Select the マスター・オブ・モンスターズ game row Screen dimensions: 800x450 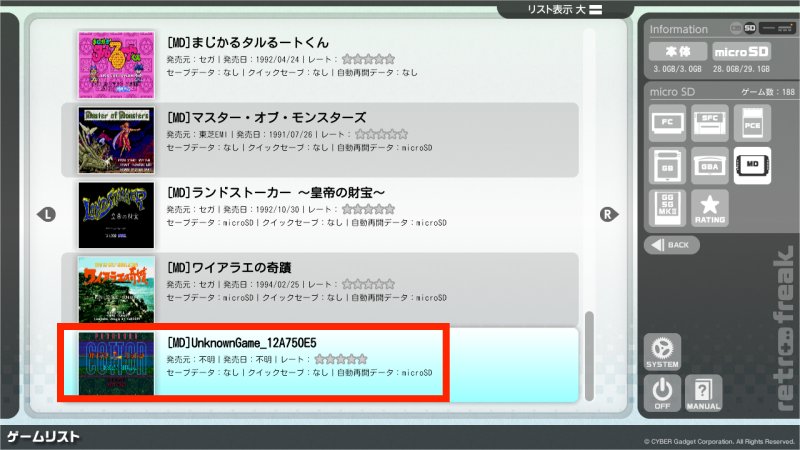point(320,140)
